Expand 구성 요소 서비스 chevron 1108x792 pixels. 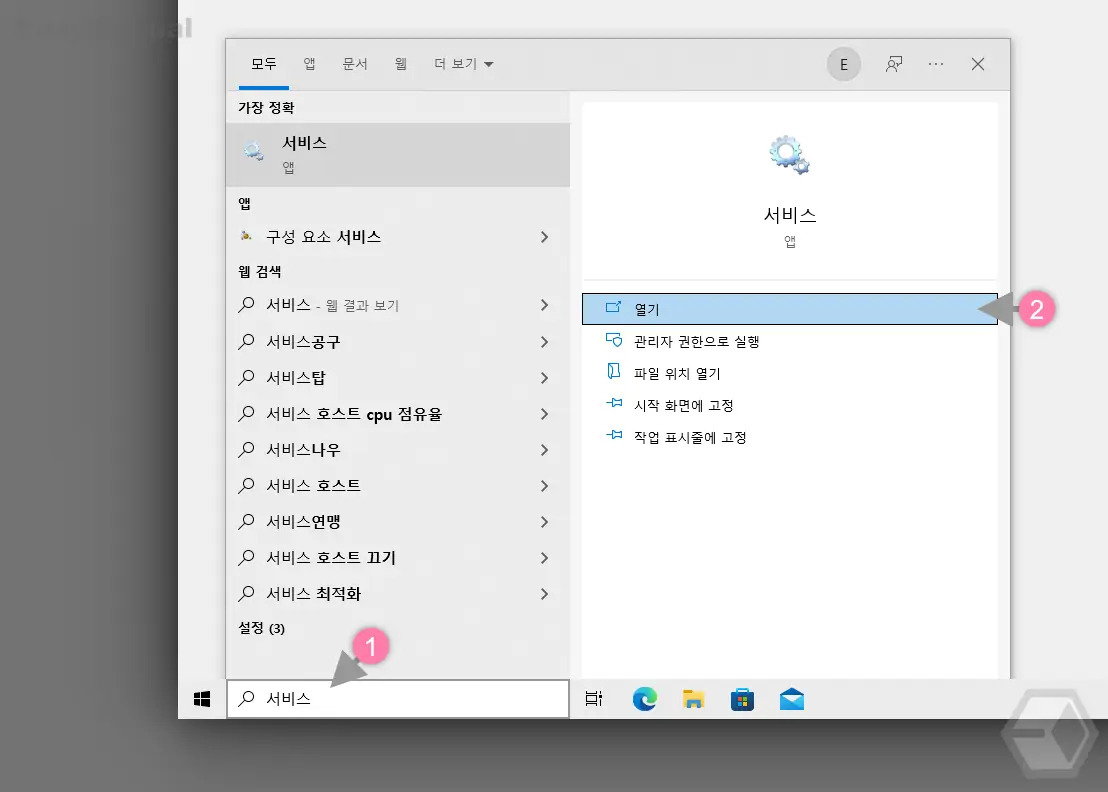544,237
